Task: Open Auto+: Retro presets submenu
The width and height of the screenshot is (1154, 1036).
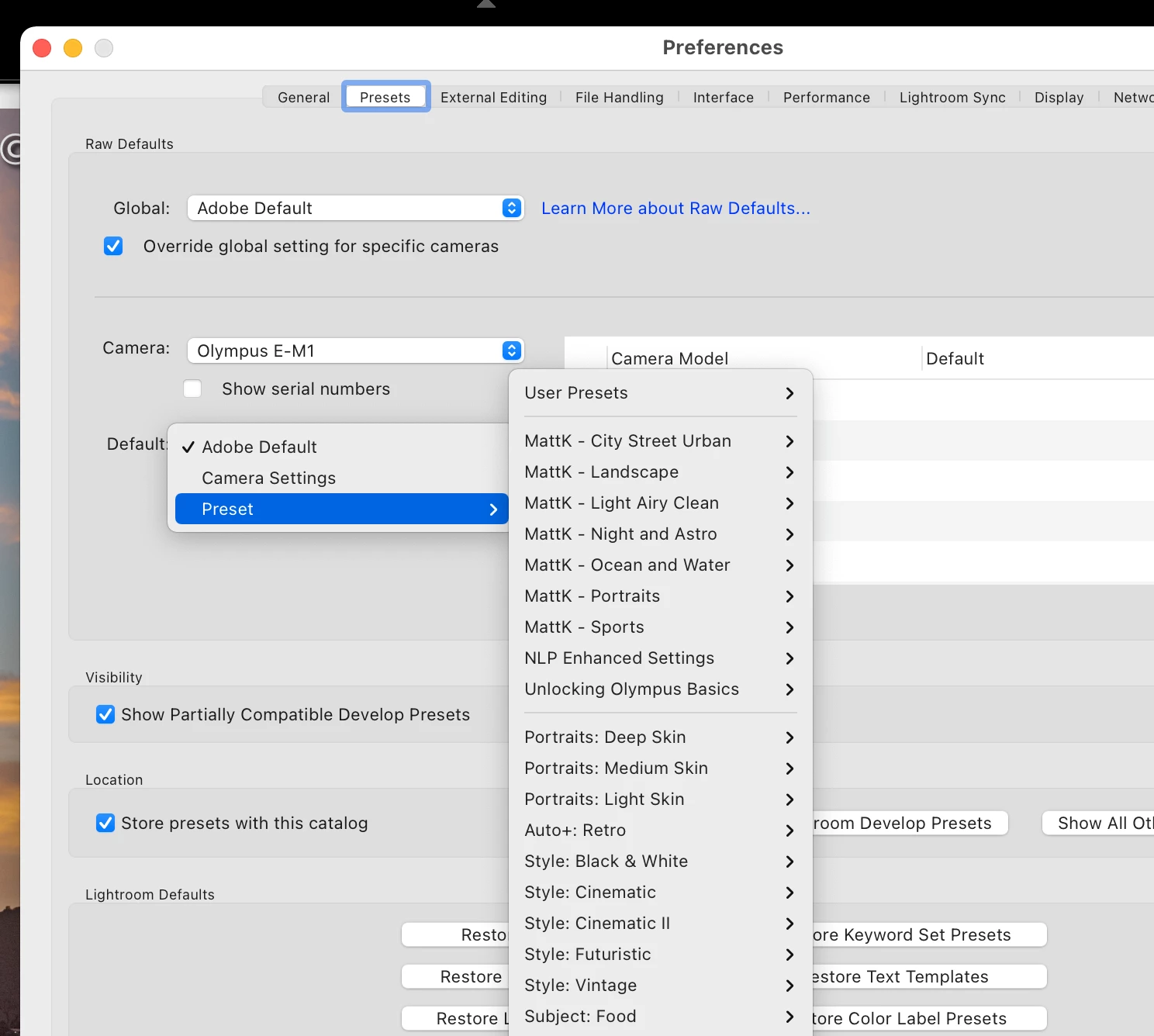Action: click(x=660, y=830)
